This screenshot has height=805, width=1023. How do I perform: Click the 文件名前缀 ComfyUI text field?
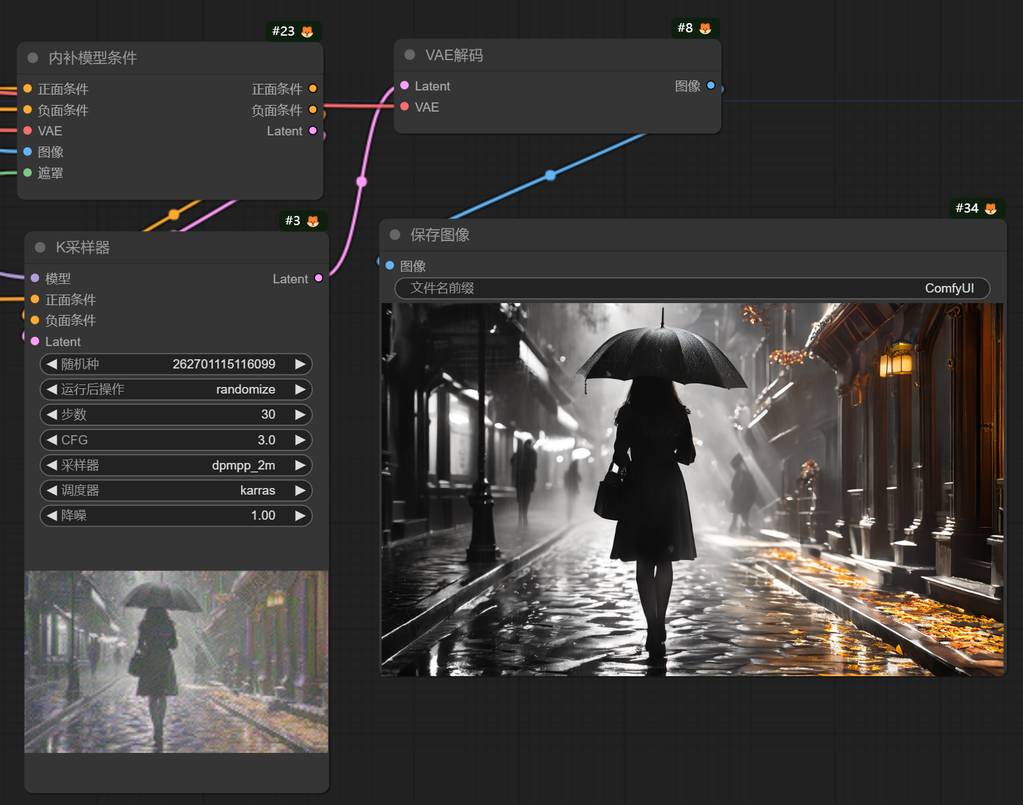point(692,288)
